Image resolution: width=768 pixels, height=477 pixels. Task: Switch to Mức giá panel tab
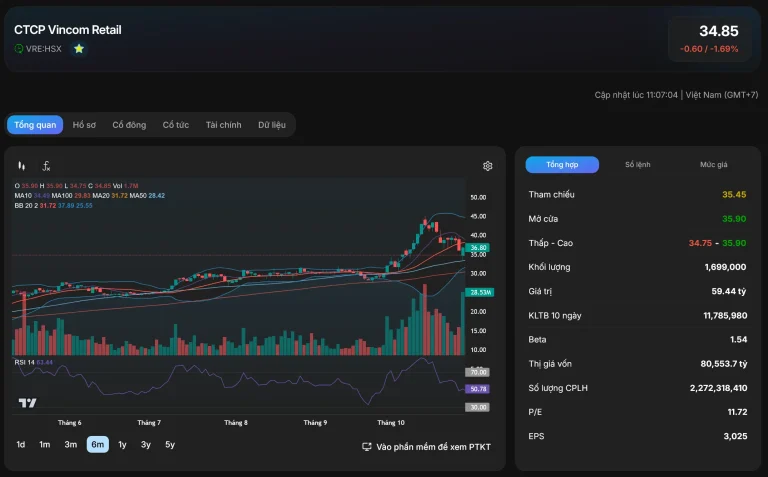[714, 165]
